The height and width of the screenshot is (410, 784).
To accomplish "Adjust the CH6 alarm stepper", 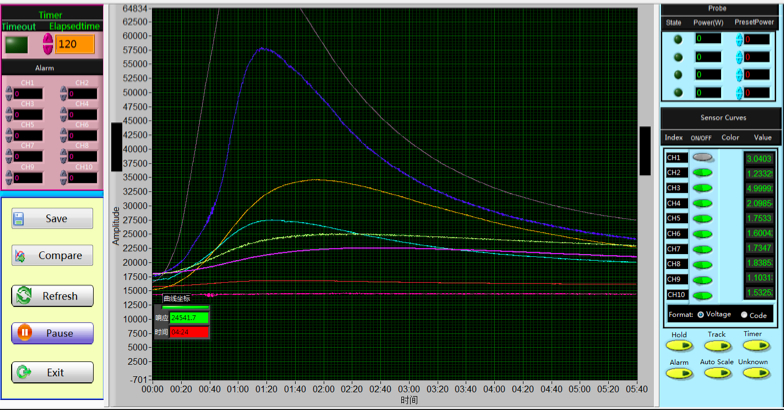I will pyautogui.click(x=64, y=136).
